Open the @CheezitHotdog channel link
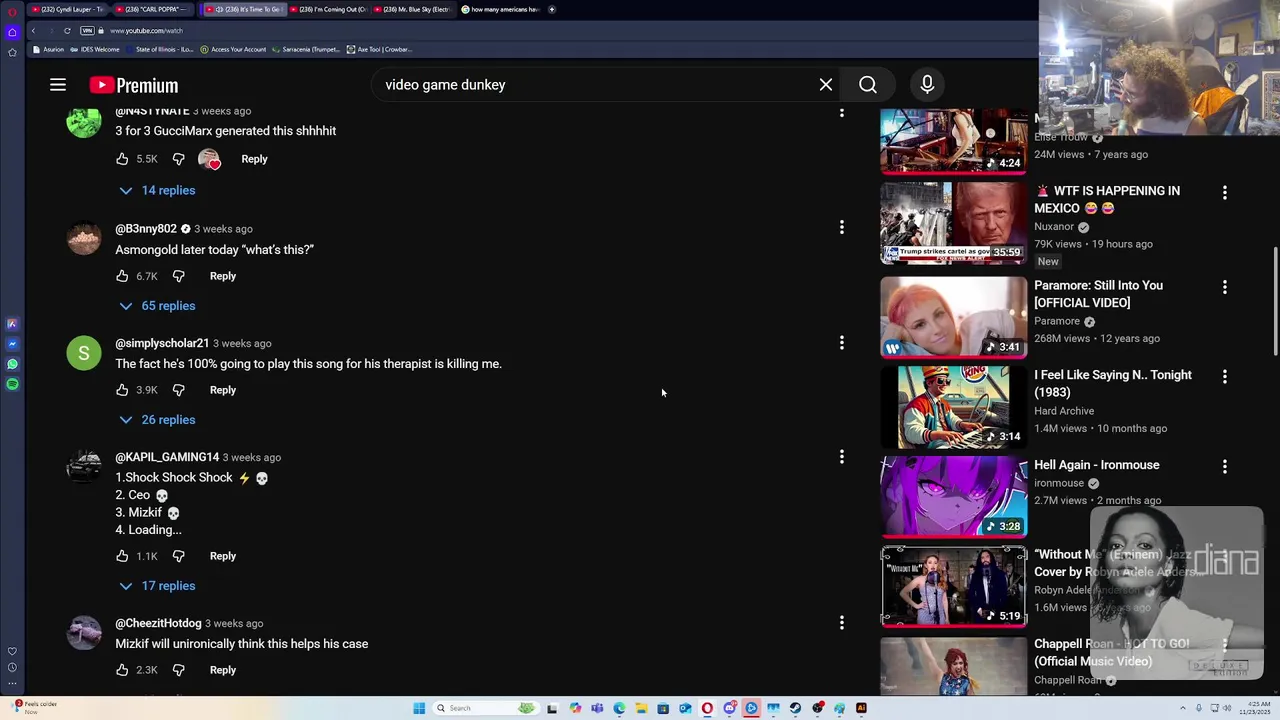 [x=158, y=623]
